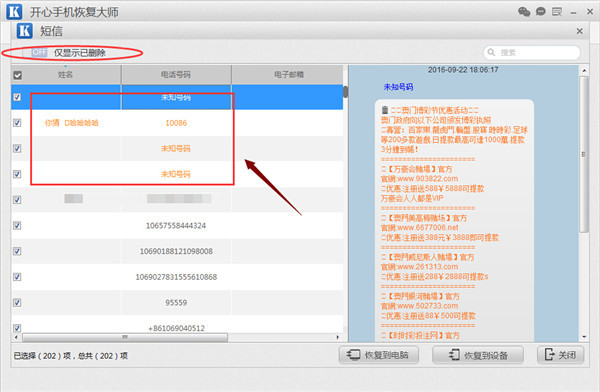Open the feedback message icon in title bar

[x=557, y=12]
